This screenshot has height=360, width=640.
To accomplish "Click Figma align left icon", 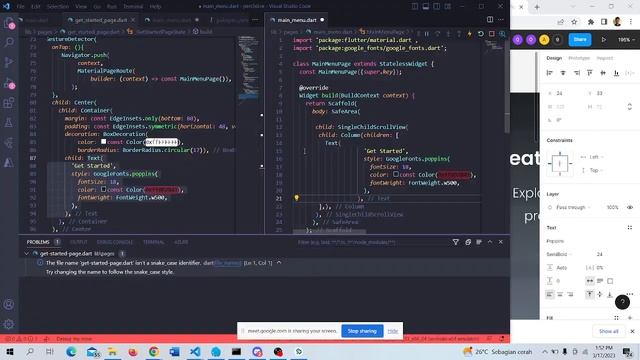I will tap(550, 73).
